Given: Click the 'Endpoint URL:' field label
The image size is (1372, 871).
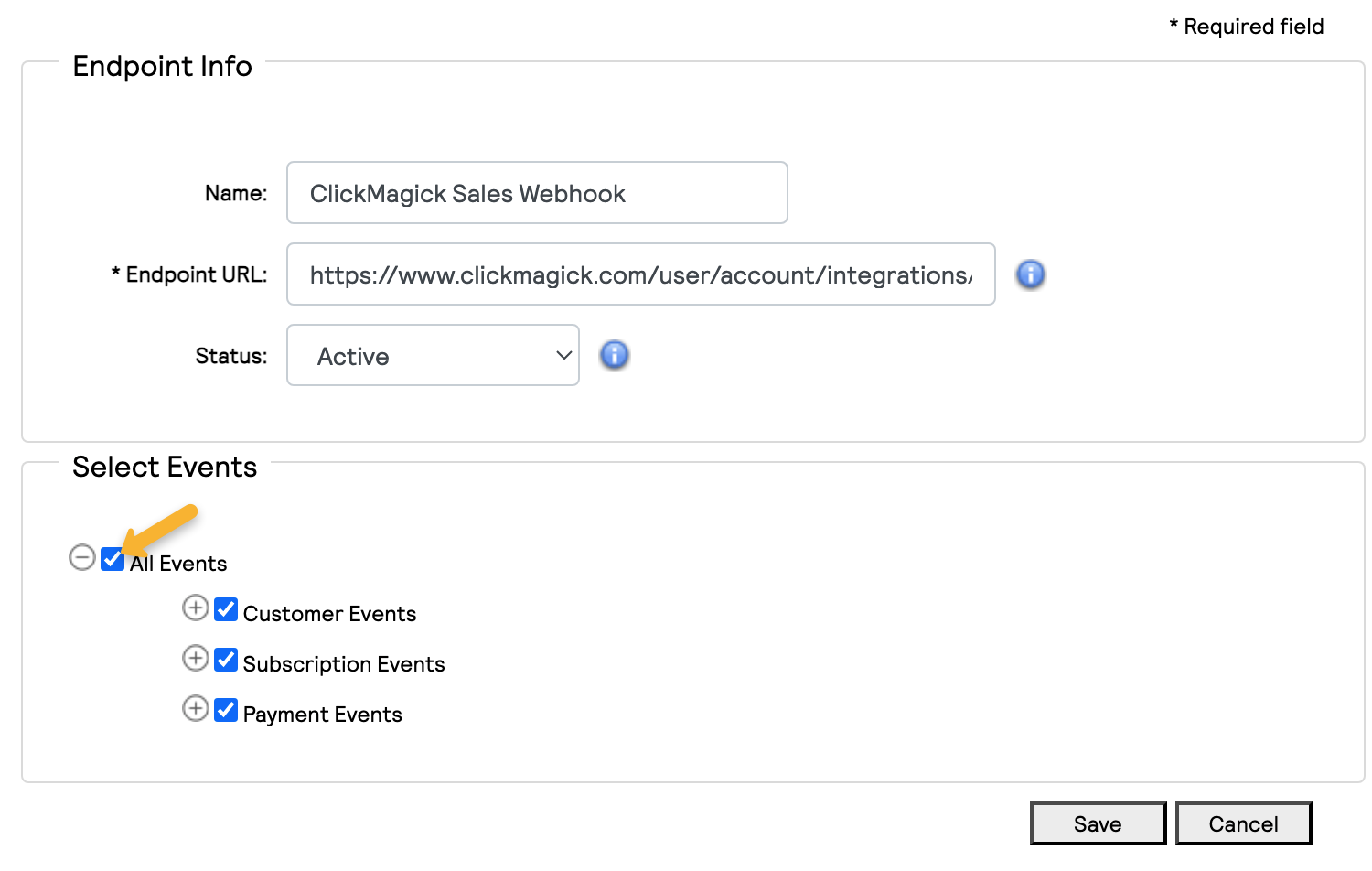Looking at the screenshot, I should [195, 274].
